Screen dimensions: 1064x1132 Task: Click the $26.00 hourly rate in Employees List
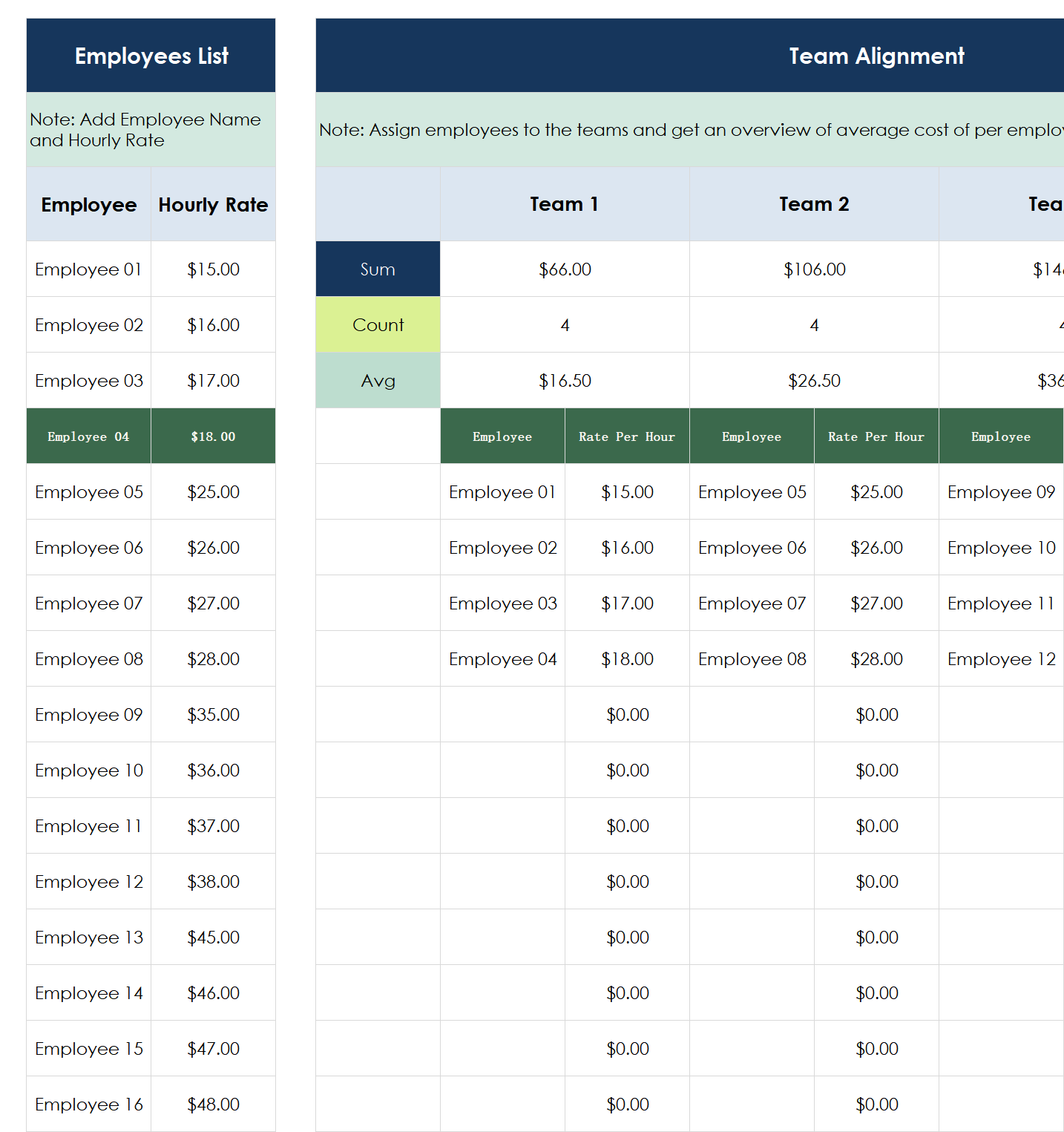[x=213, y=548]
